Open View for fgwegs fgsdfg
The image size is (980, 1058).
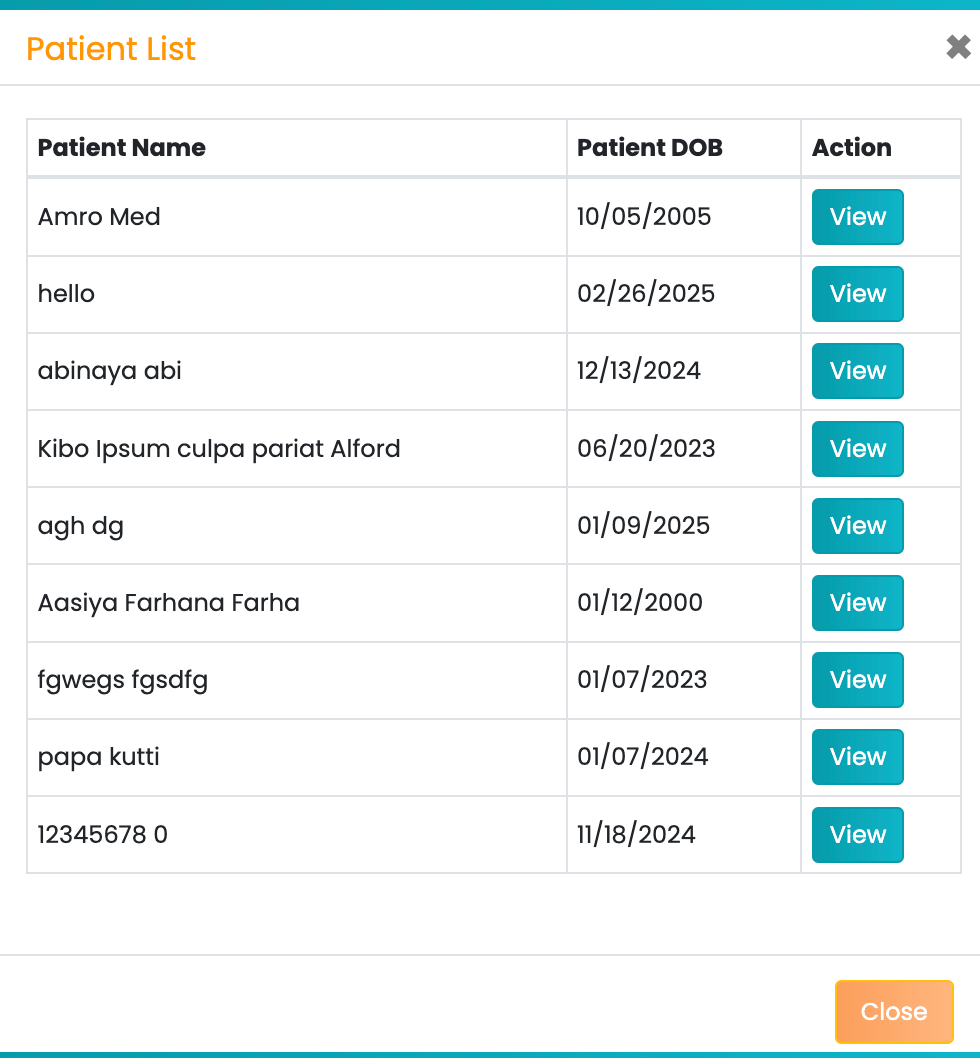click(x=857, y=680)
